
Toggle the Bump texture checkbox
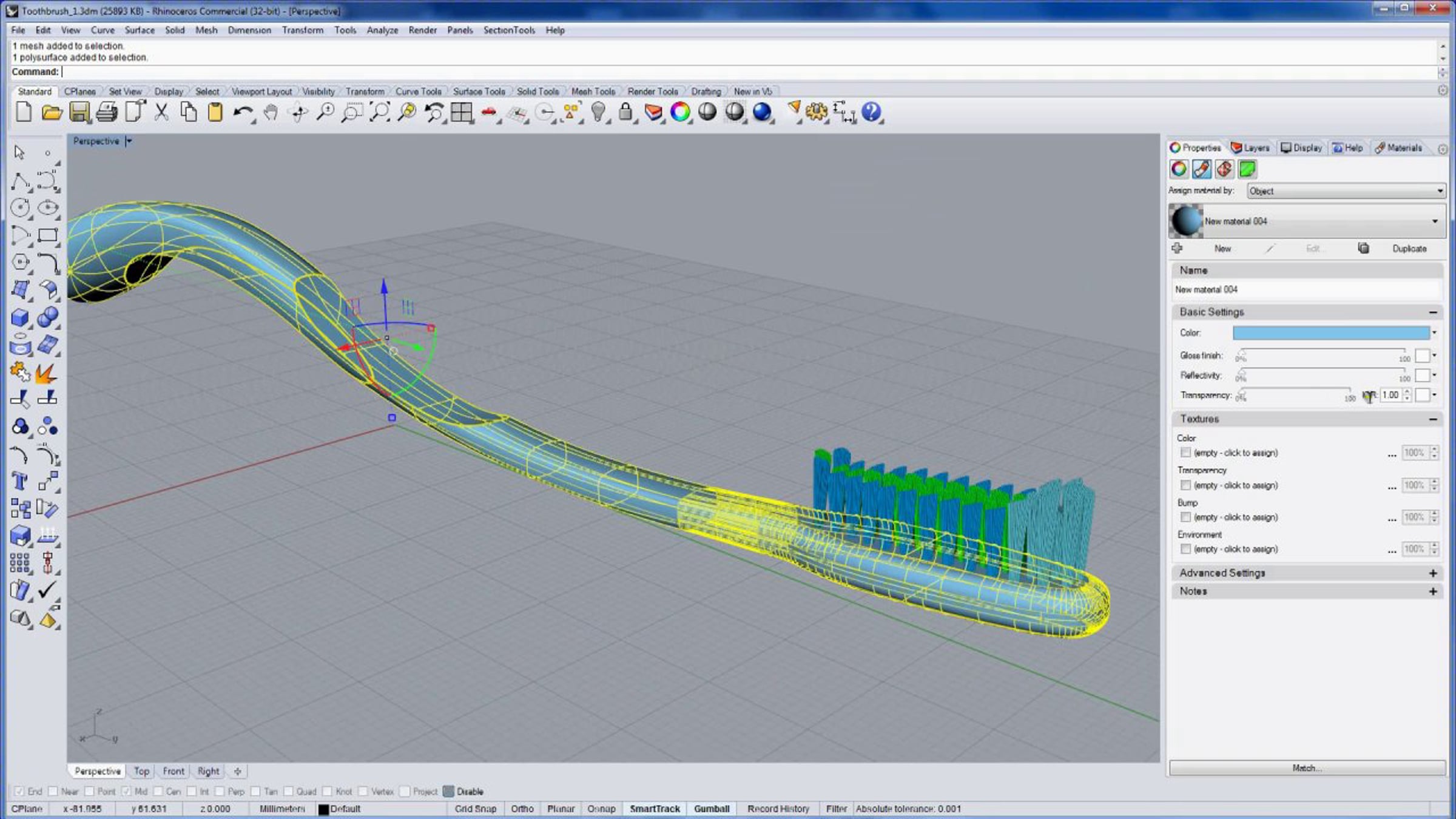1185,517
